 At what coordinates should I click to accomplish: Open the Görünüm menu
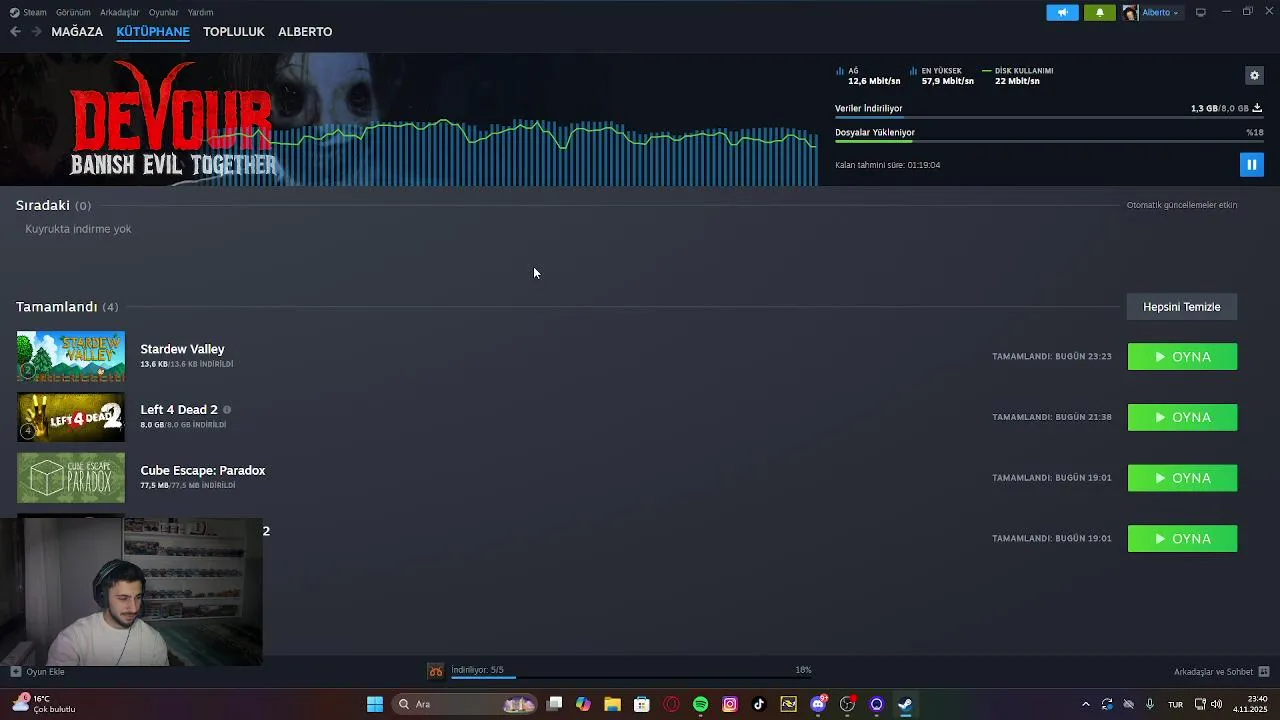[x=73, y=12]
